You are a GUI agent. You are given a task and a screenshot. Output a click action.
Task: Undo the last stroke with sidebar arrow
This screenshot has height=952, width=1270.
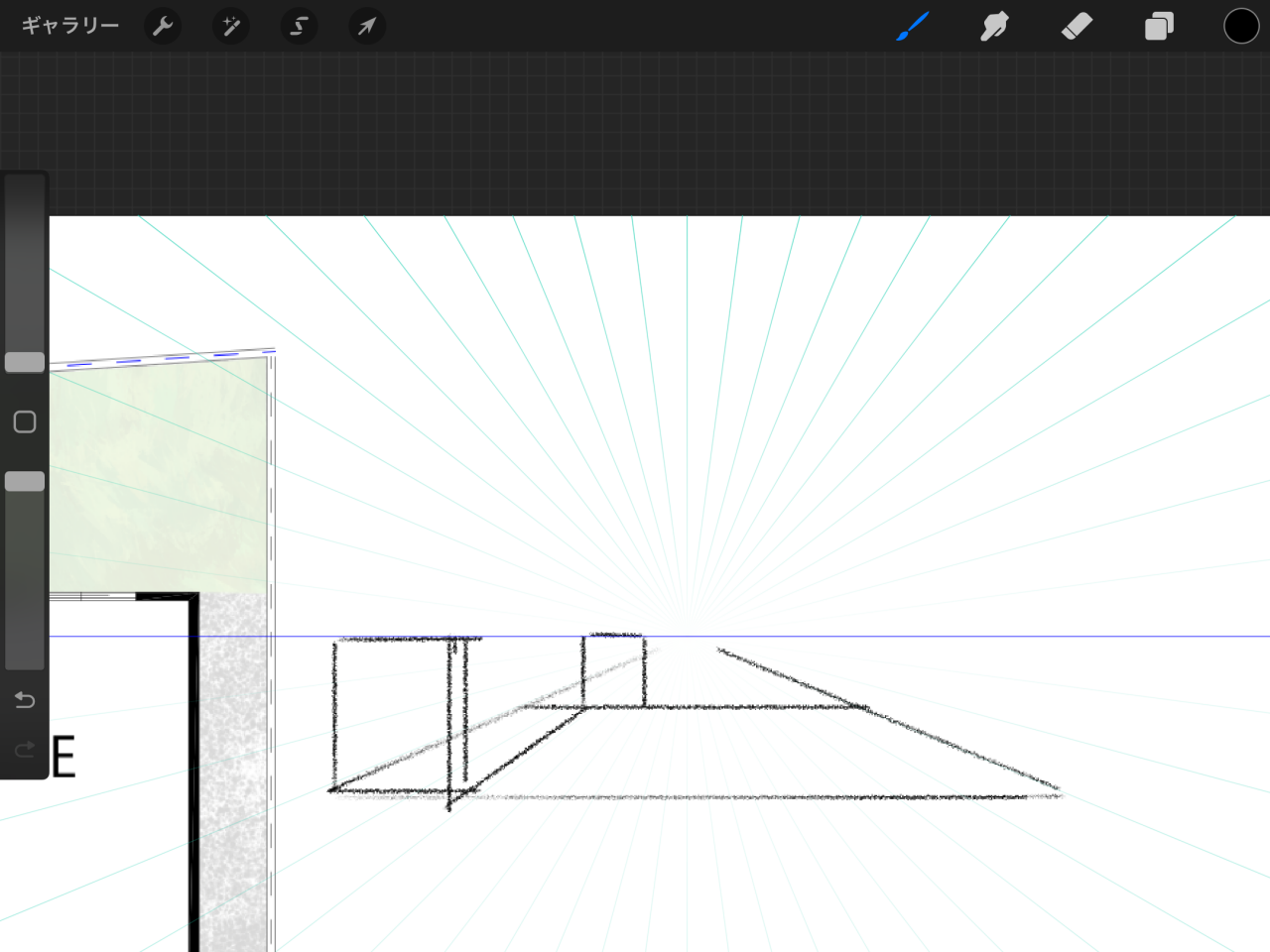[25, 700]
